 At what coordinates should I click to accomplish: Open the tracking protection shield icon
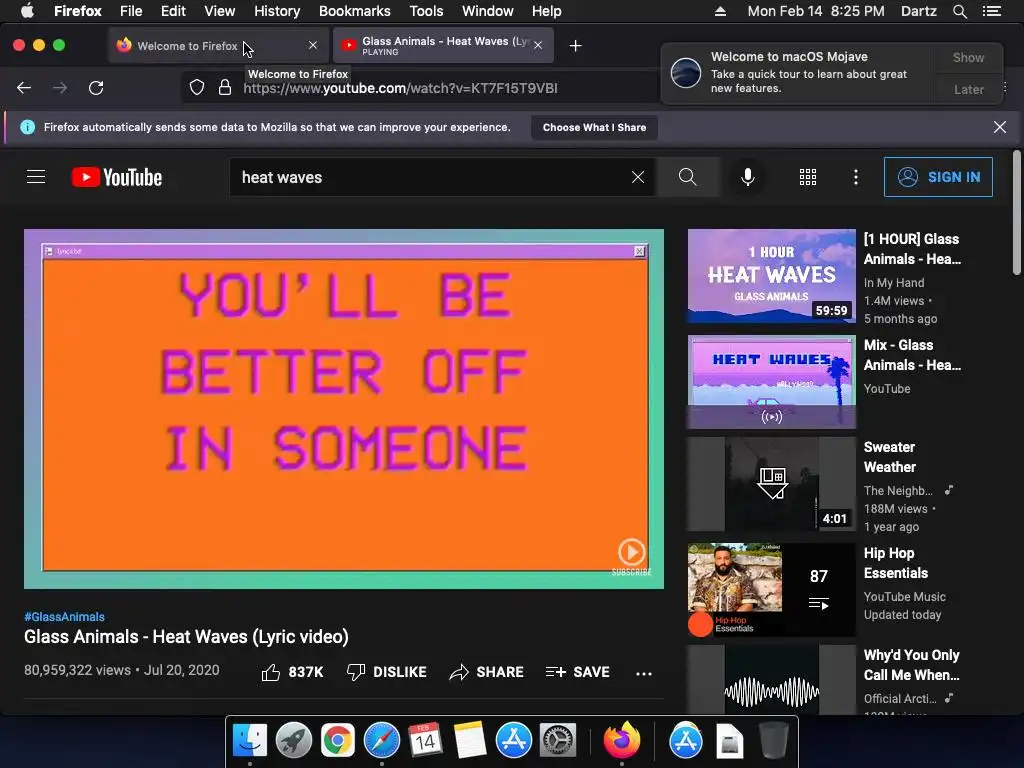click(x=197, y=88)
